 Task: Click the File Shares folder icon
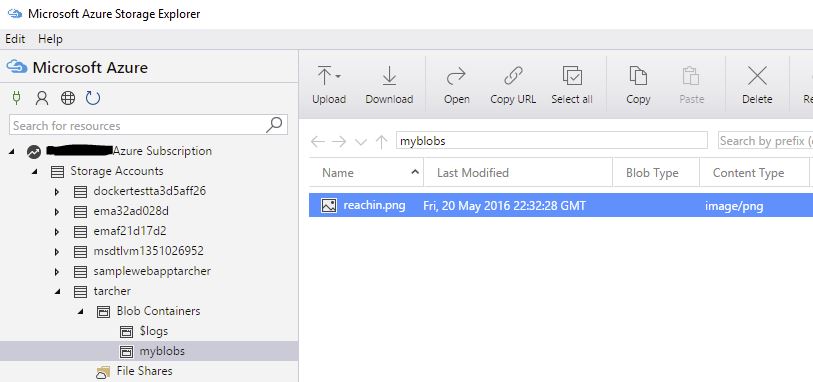click(103, 372)
